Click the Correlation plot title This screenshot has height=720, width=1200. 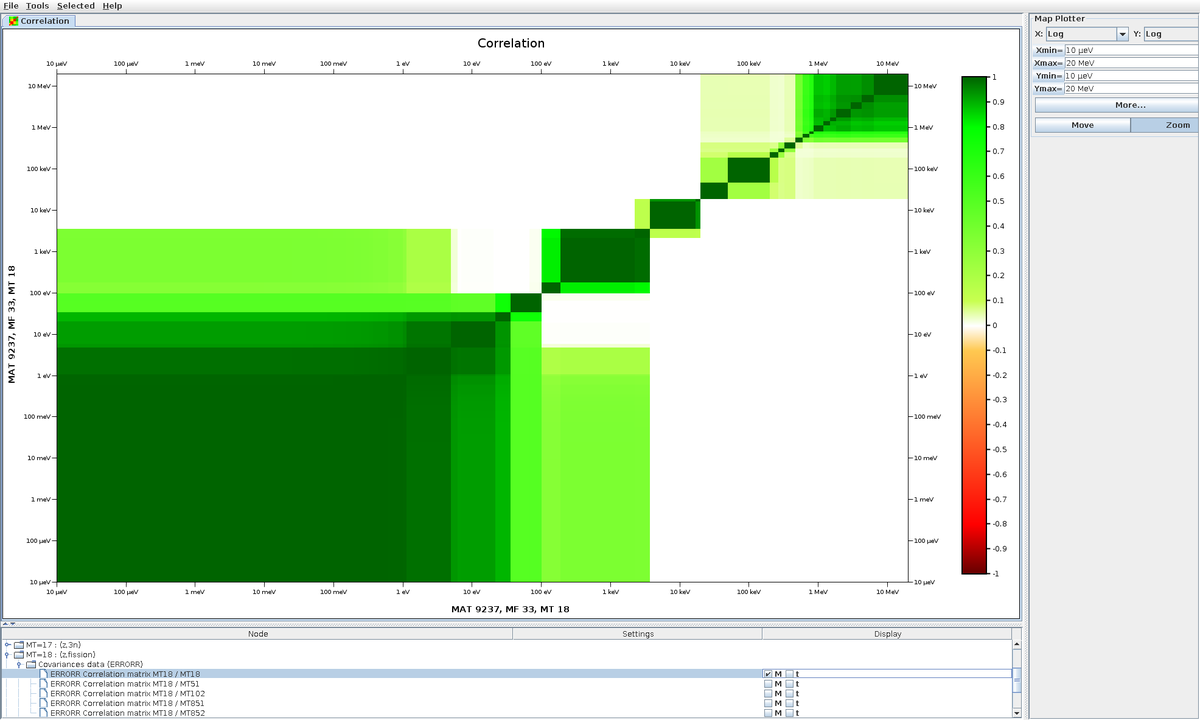(511, 43)
